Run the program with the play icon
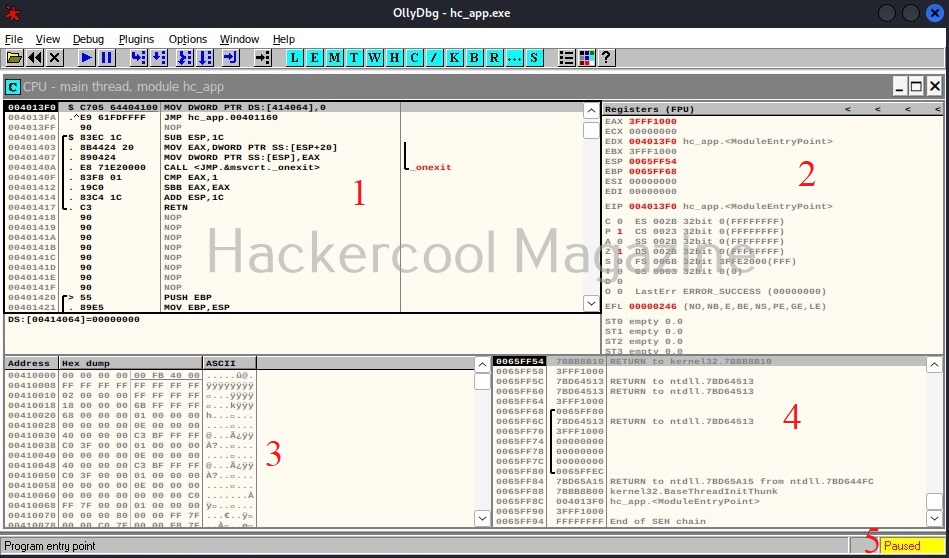 [x=87, y=58]
